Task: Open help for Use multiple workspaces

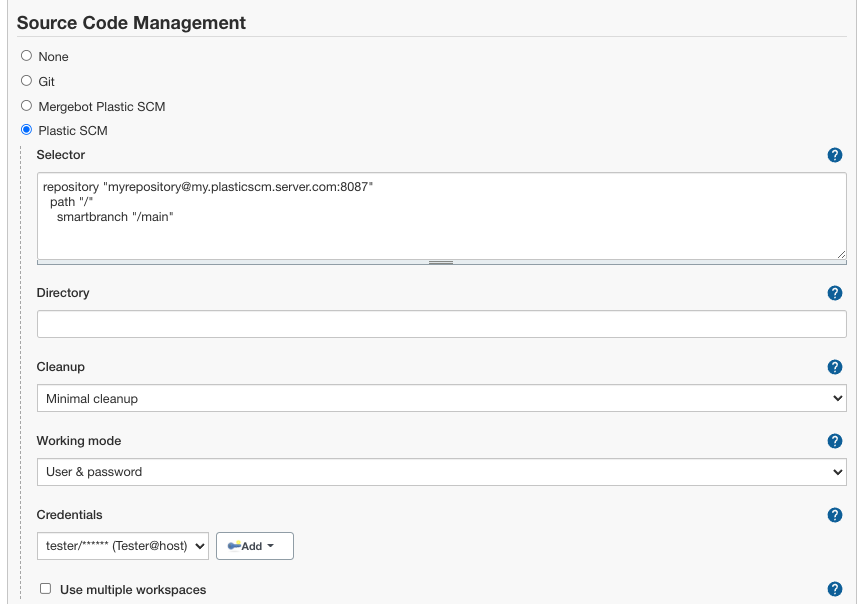Action: 834,589
